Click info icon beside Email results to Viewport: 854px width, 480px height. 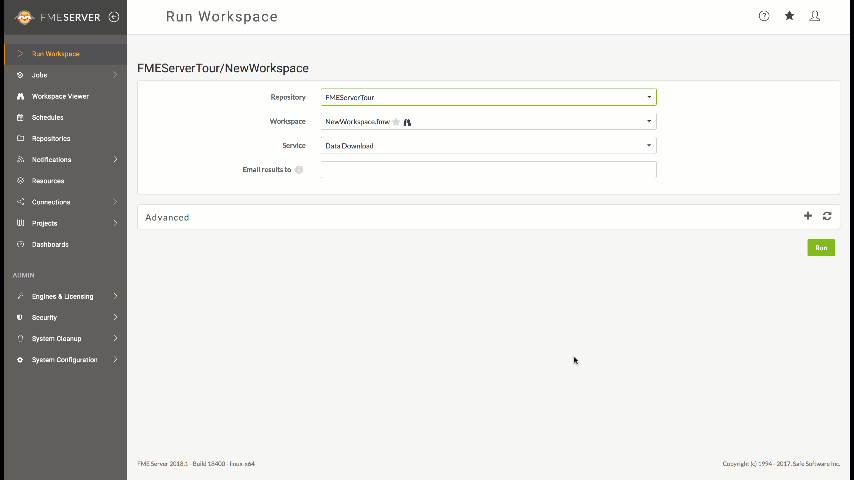tap(299, 169)
